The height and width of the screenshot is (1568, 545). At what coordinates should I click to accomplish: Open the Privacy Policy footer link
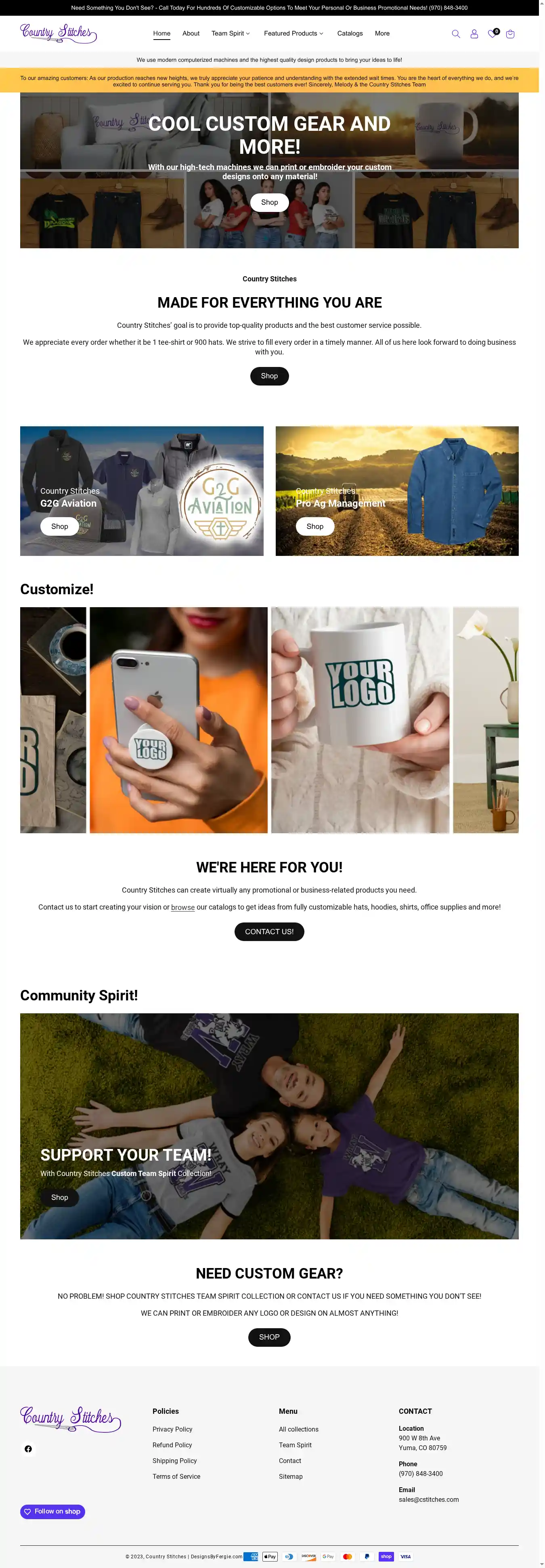pos(172,1429)
